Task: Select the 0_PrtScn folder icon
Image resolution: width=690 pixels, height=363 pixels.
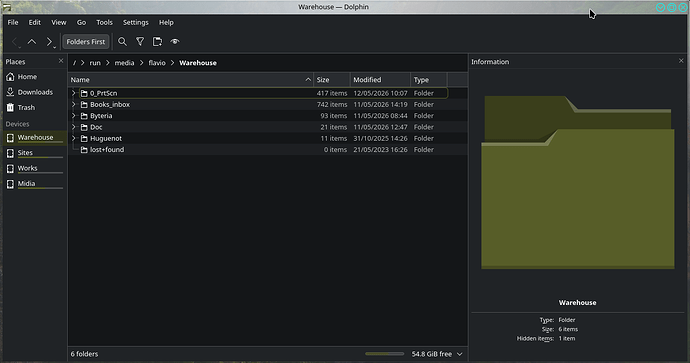Action: 84,93
